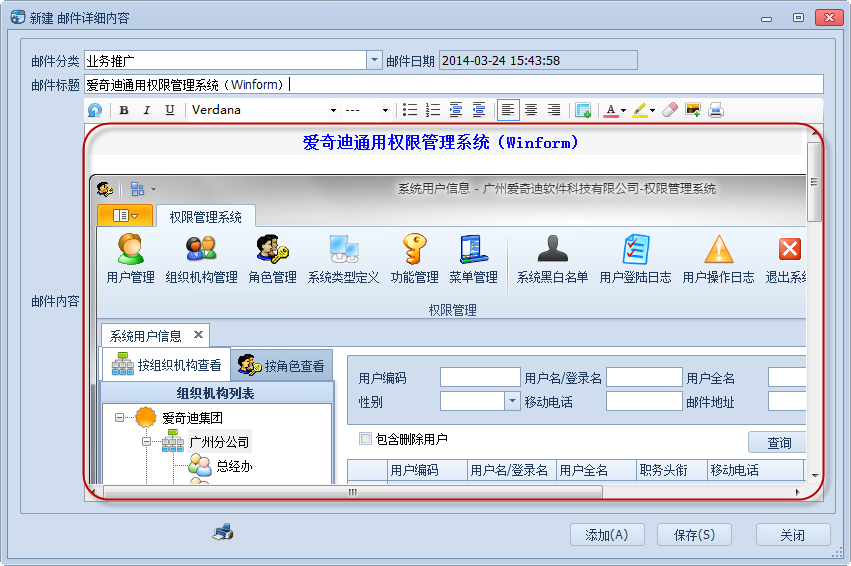Clear formatting with the eraser icon

pos(670,110)
